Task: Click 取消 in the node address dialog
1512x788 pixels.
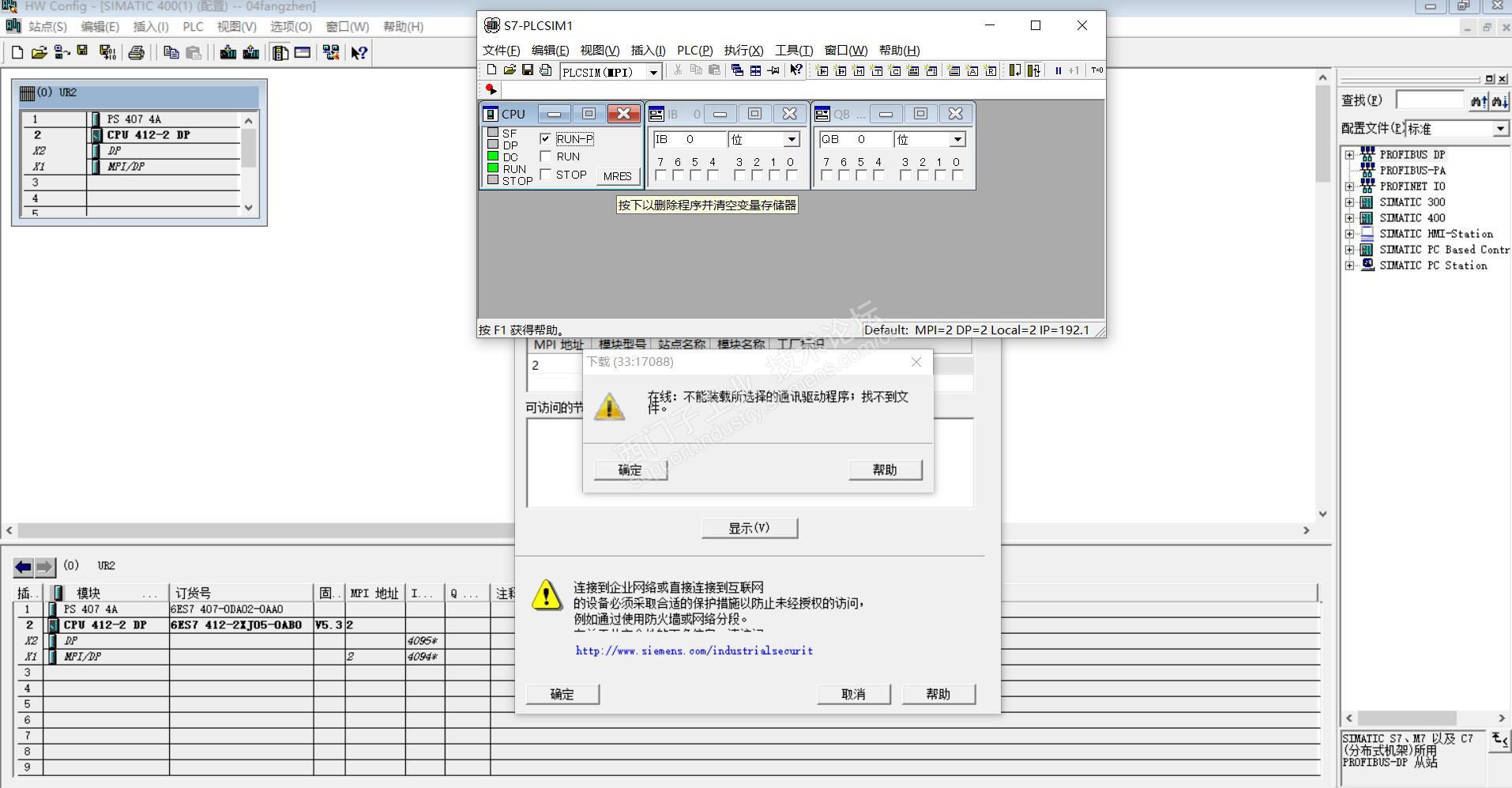Action: [x=853, y=694]
